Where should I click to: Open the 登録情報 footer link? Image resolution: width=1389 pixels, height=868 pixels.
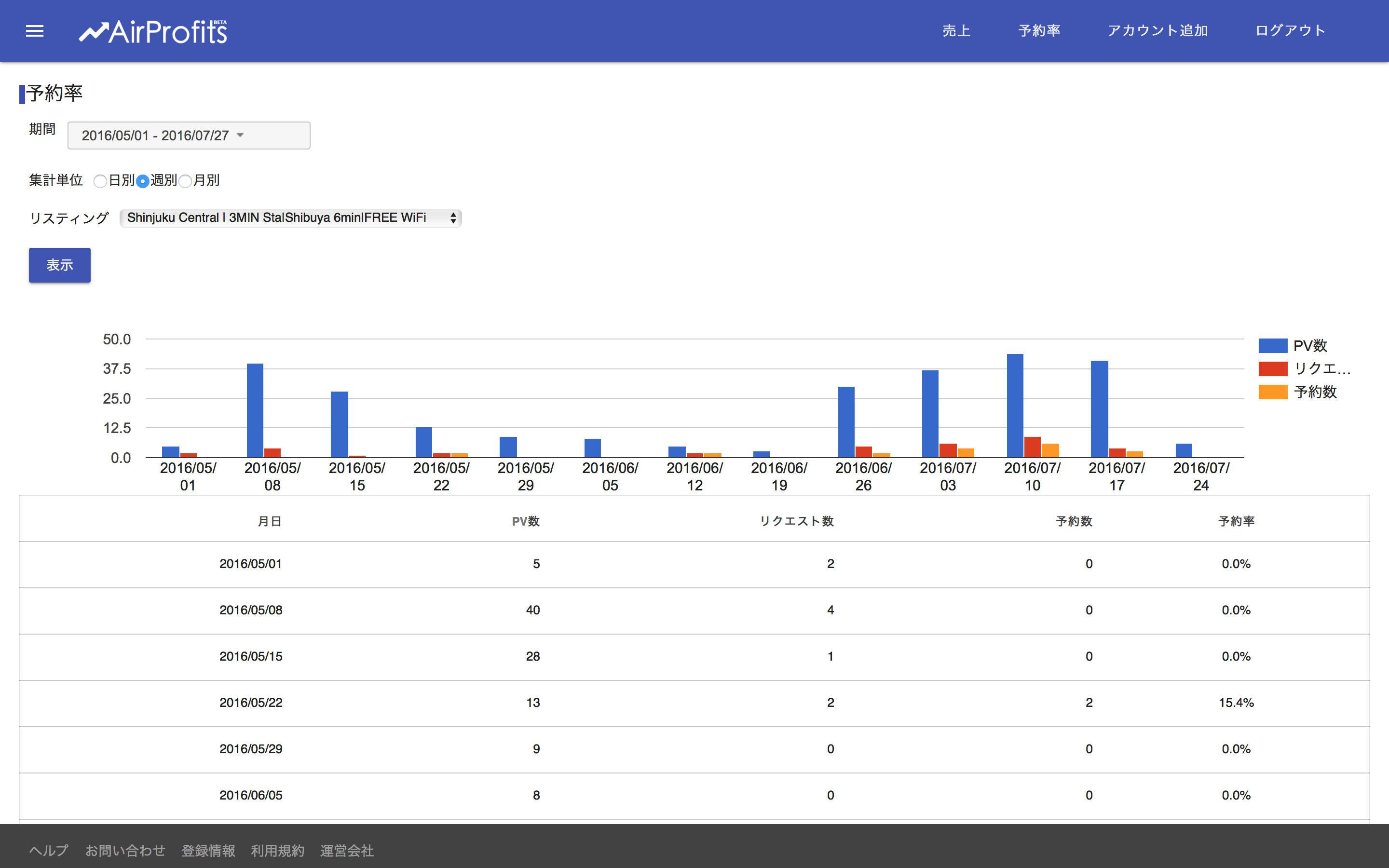208,850
